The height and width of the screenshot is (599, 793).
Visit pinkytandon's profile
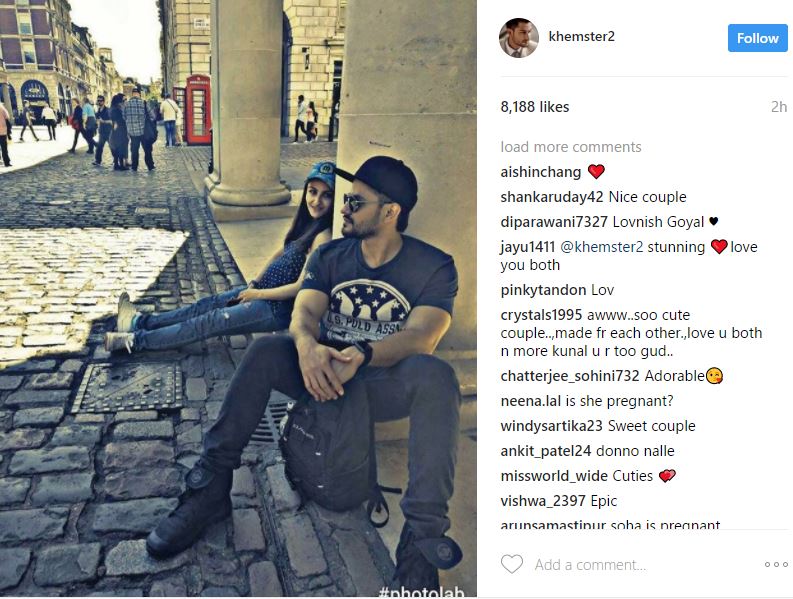543,290
